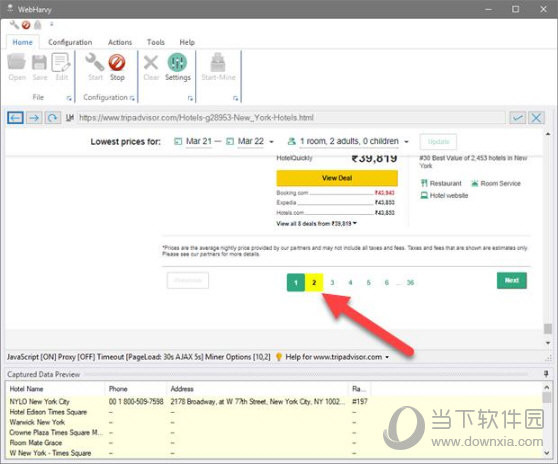Refresh the browser page
The height and width of the screenshot is (464, 558).
(52, 117)
